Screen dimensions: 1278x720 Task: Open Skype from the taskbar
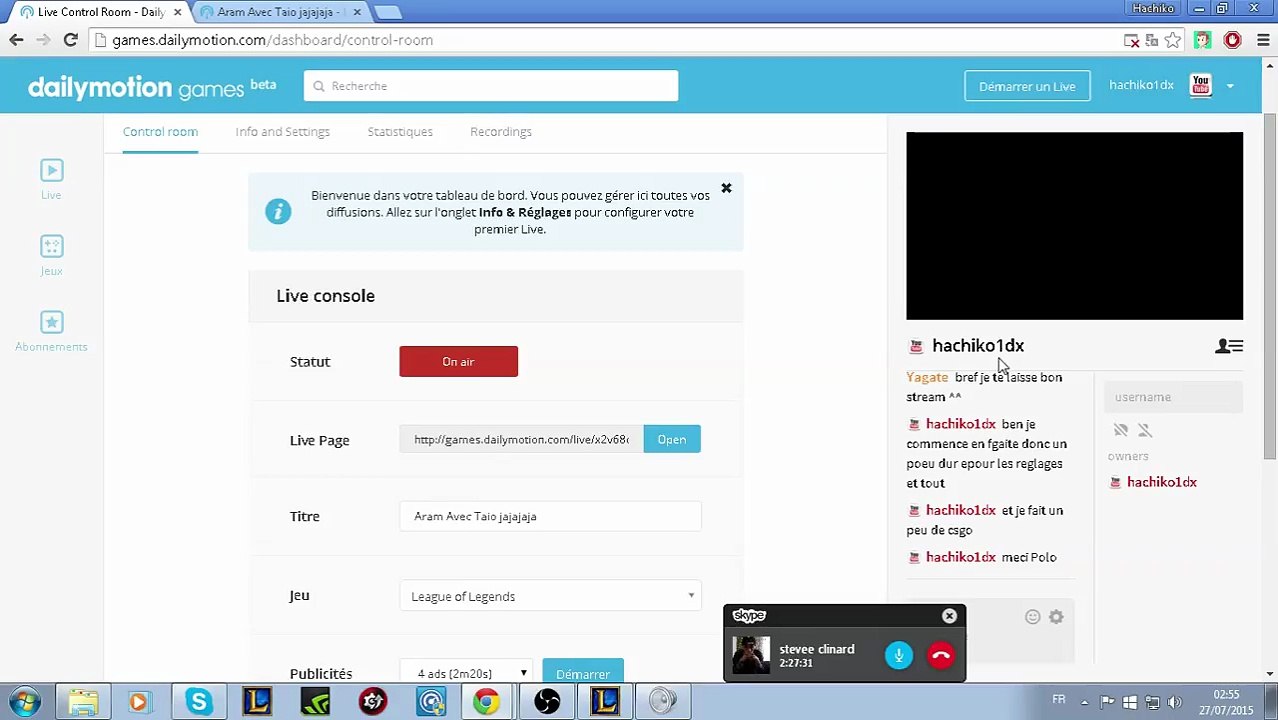click(x=199, y=701)
